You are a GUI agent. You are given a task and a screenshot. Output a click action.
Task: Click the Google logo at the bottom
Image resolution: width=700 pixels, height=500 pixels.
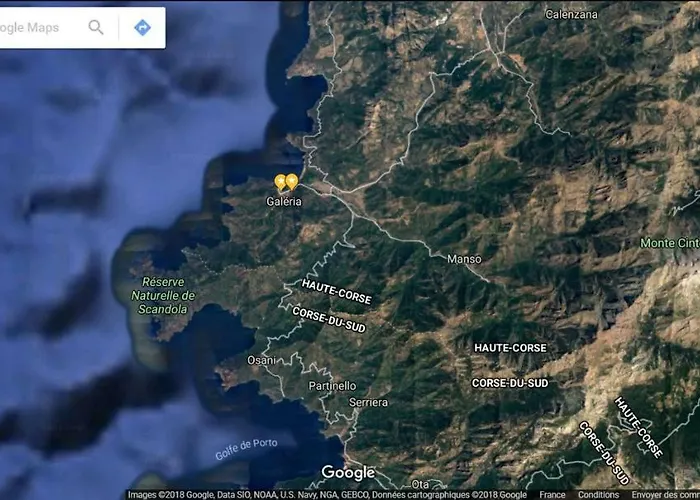[x=348, y=473]
